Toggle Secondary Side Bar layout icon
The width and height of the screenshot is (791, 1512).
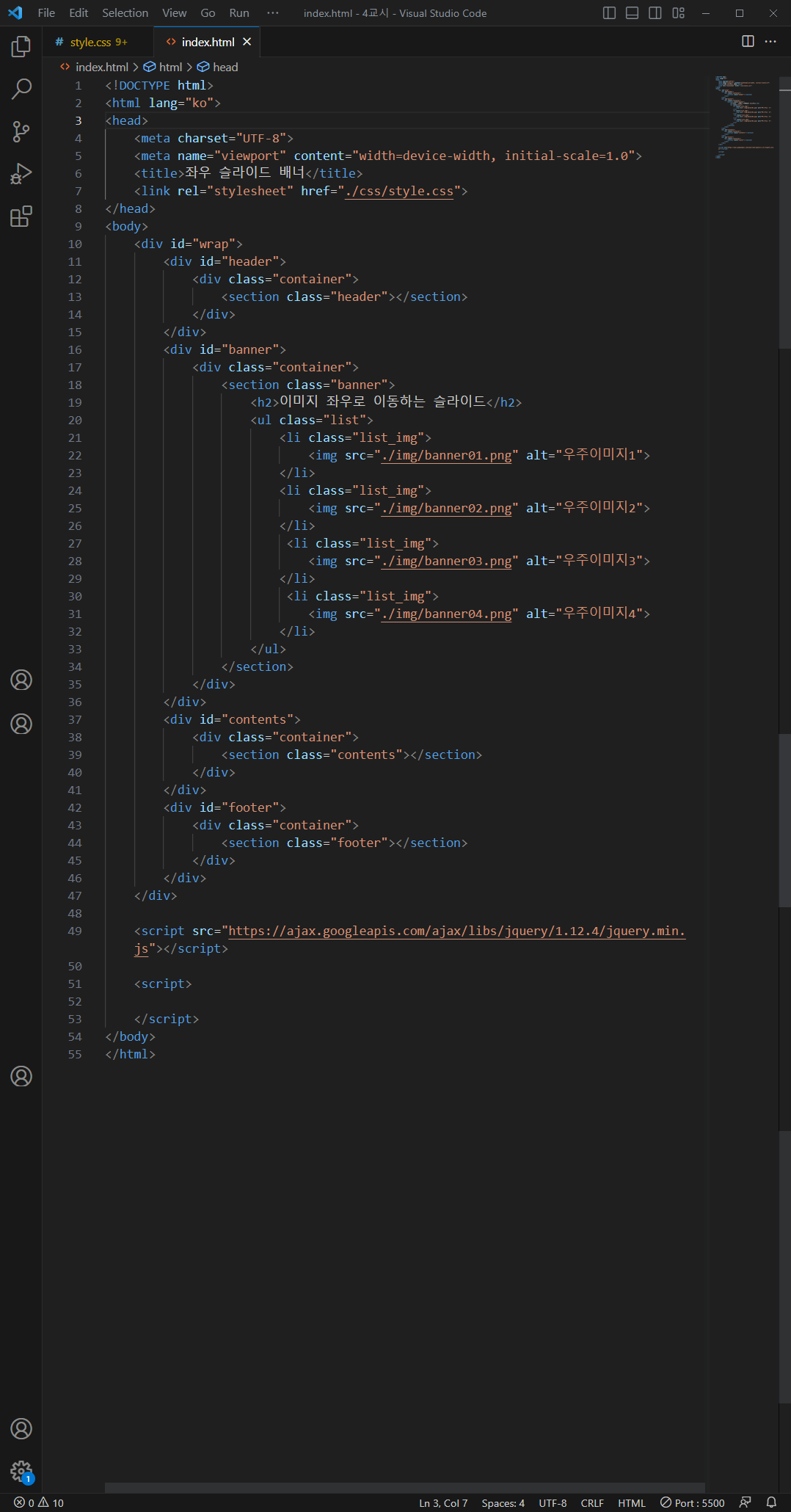pyautogui.click(x=655, y=13)
